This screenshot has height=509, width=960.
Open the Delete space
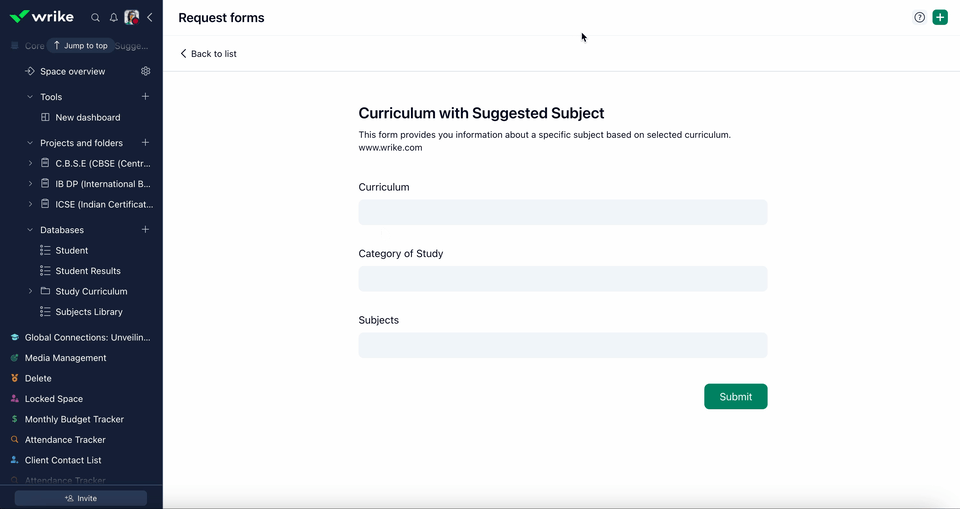click(x=38, y=379)
